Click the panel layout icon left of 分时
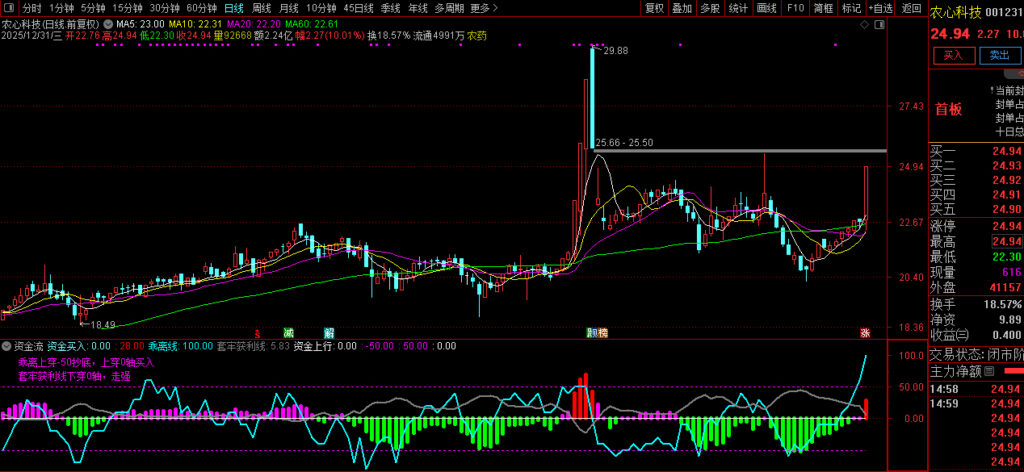Screen dimensions: 1024x472 9,8
